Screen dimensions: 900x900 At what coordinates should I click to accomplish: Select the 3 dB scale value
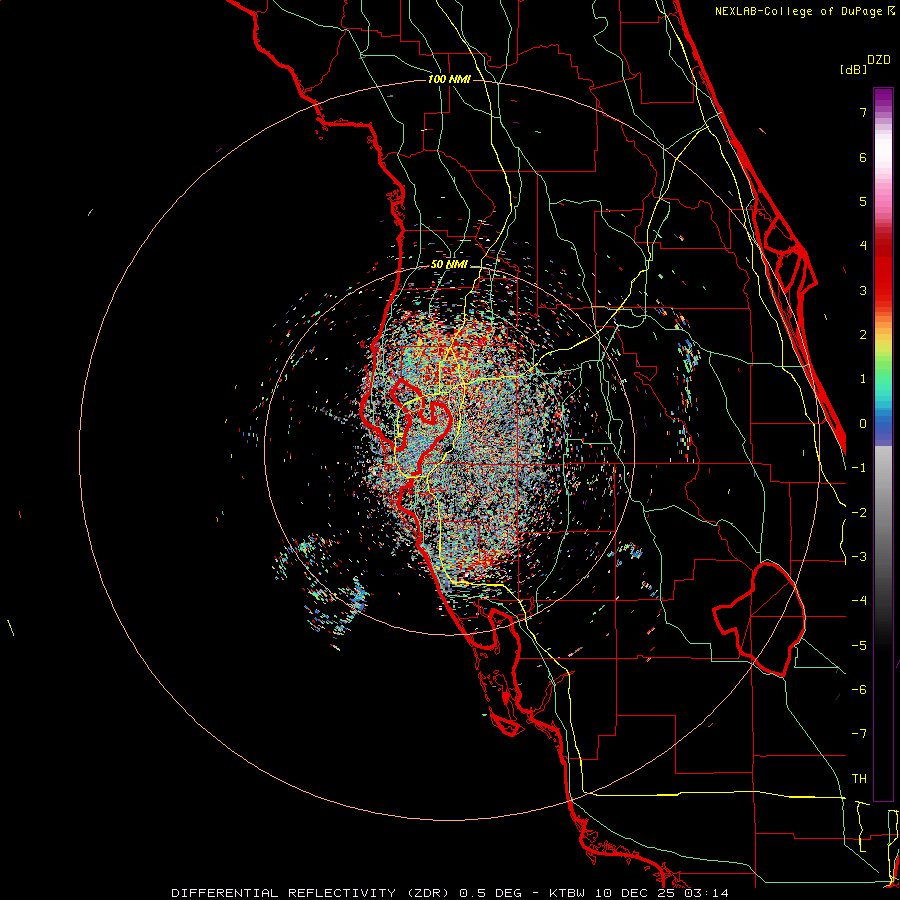863,290
